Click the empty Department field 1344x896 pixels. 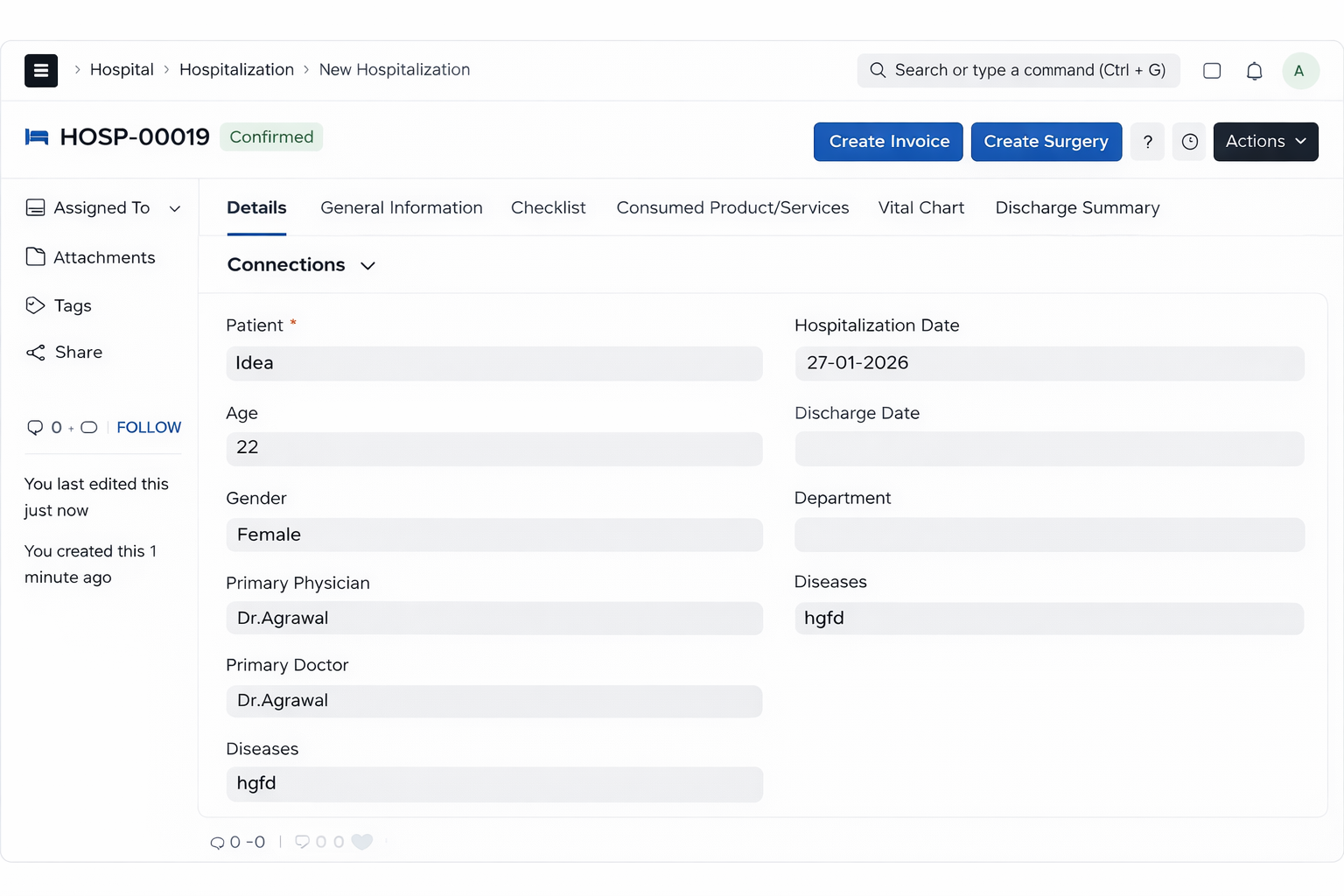(x=1049, y=535)
